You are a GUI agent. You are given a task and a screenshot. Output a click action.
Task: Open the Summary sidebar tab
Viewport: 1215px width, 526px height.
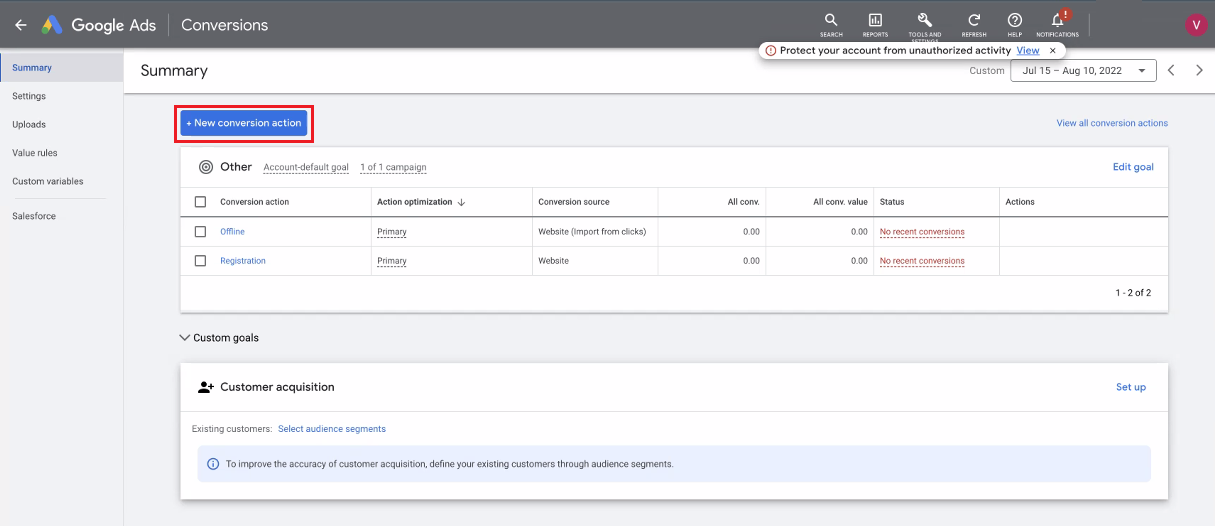tap(61, 68)
